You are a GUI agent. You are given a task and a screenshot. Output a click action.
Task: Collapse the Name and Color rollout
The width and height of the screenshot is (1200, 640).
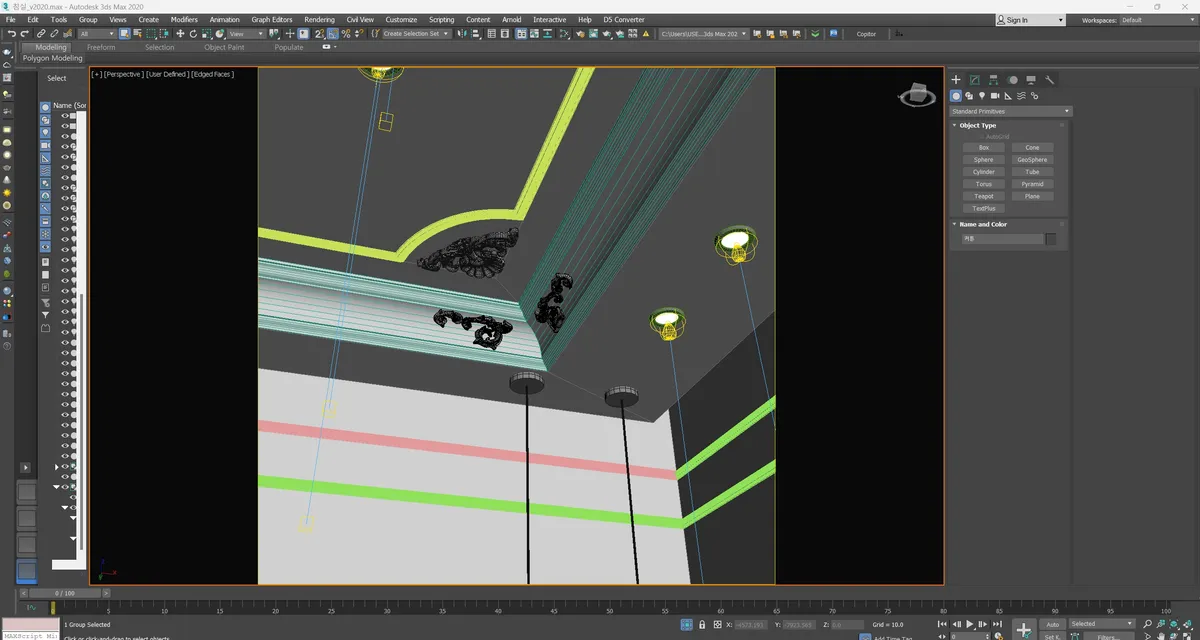coord(983,225)
